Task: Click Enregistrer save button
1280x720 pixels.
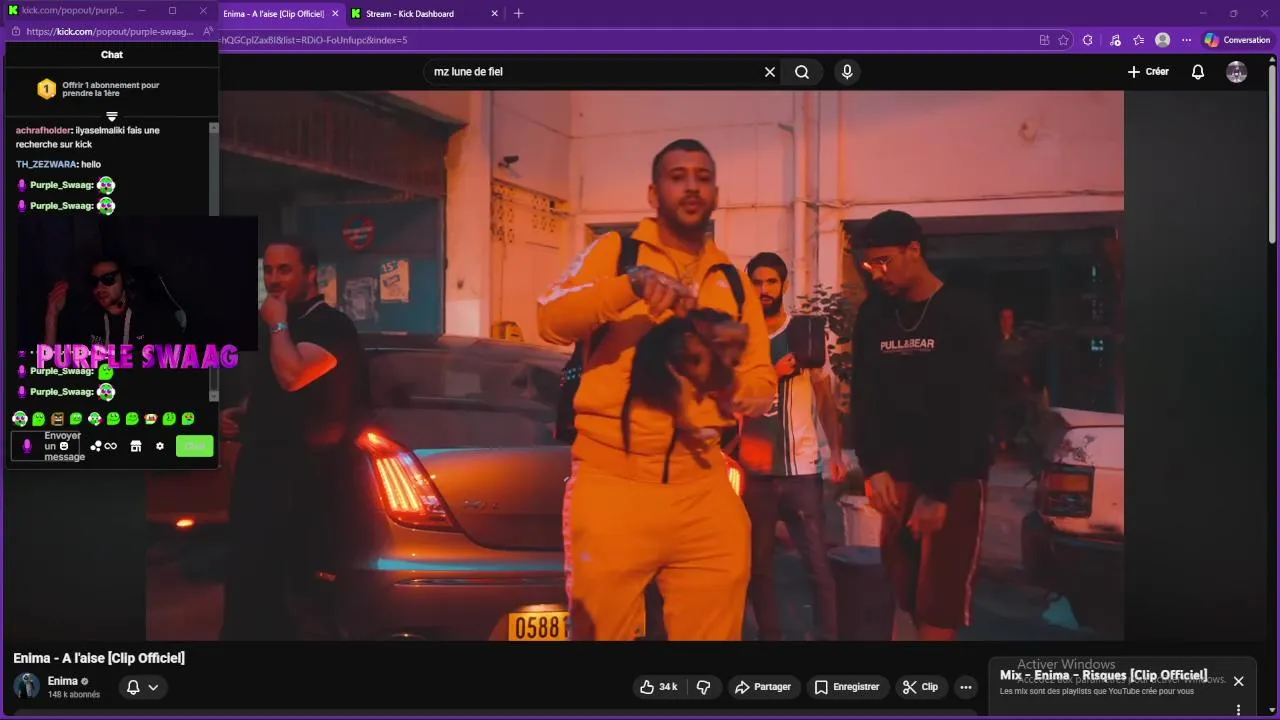Action: coord(846,687)
